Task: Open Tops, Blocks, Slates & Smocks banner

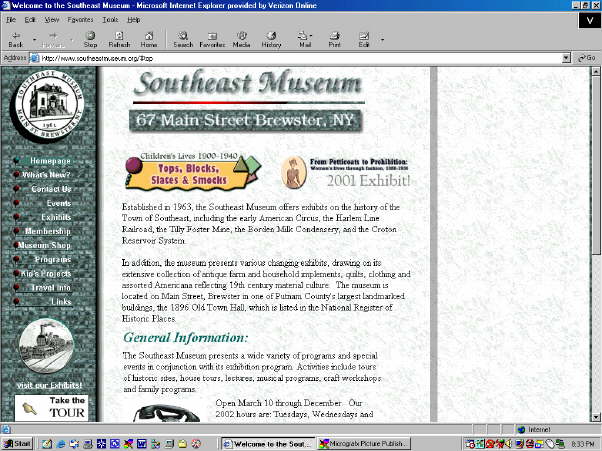Action: pyautogui.click(x=193, y=171)
